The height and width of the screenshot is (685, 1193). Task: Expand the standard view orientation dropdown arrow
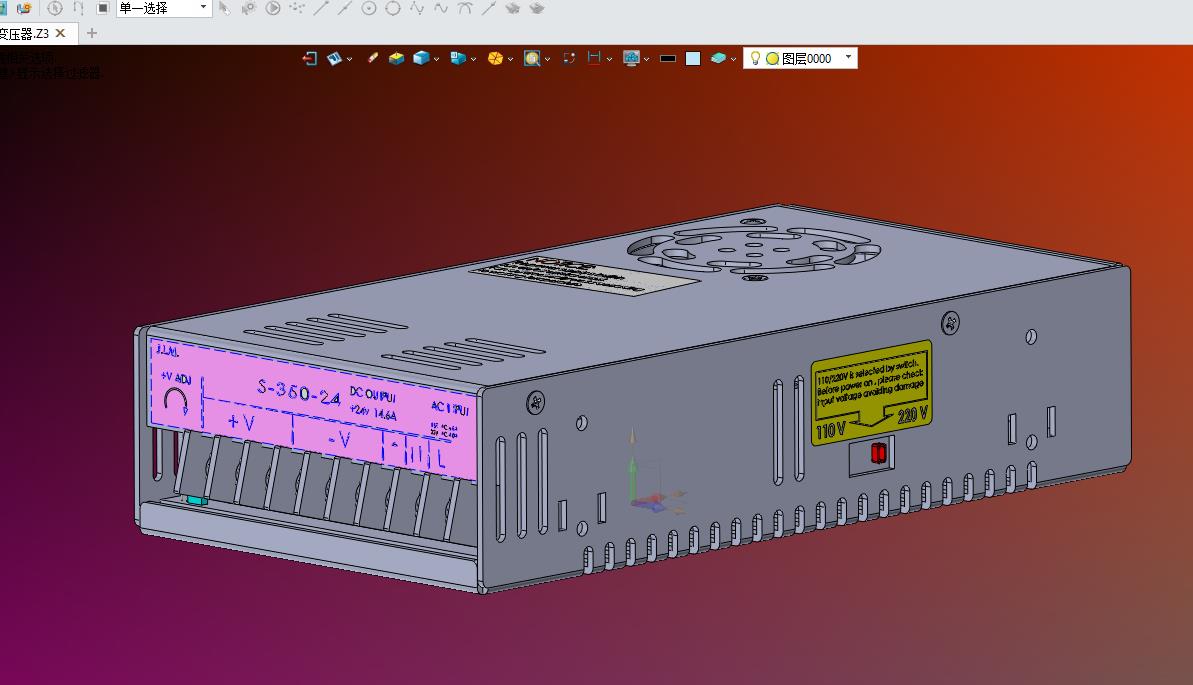click(473, 59)
